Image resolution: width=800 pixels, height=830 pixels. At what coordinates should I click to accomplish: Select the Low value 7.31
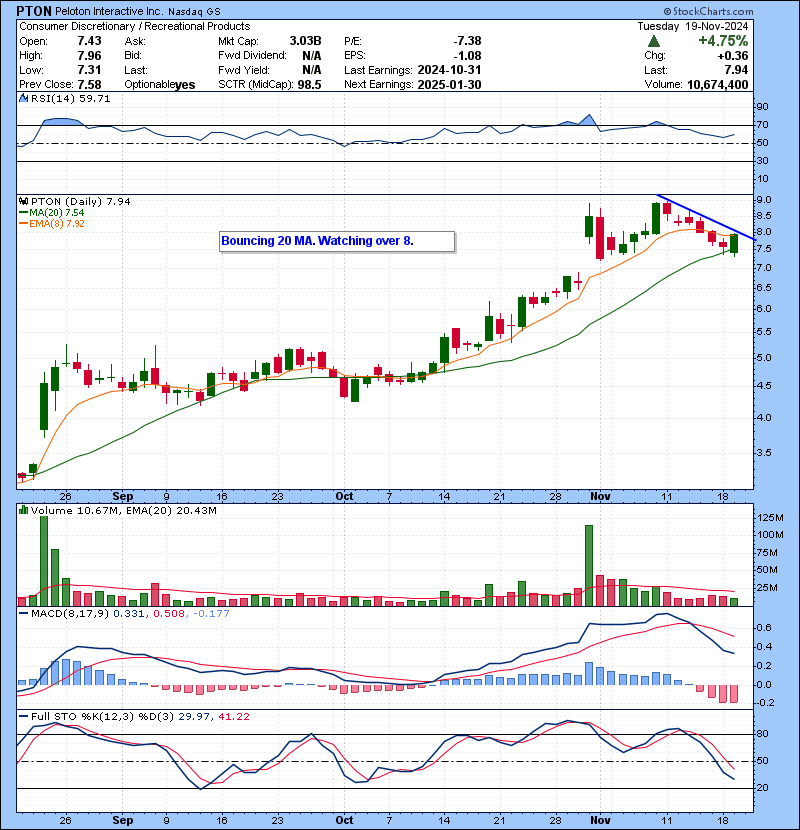coord(89,70)
